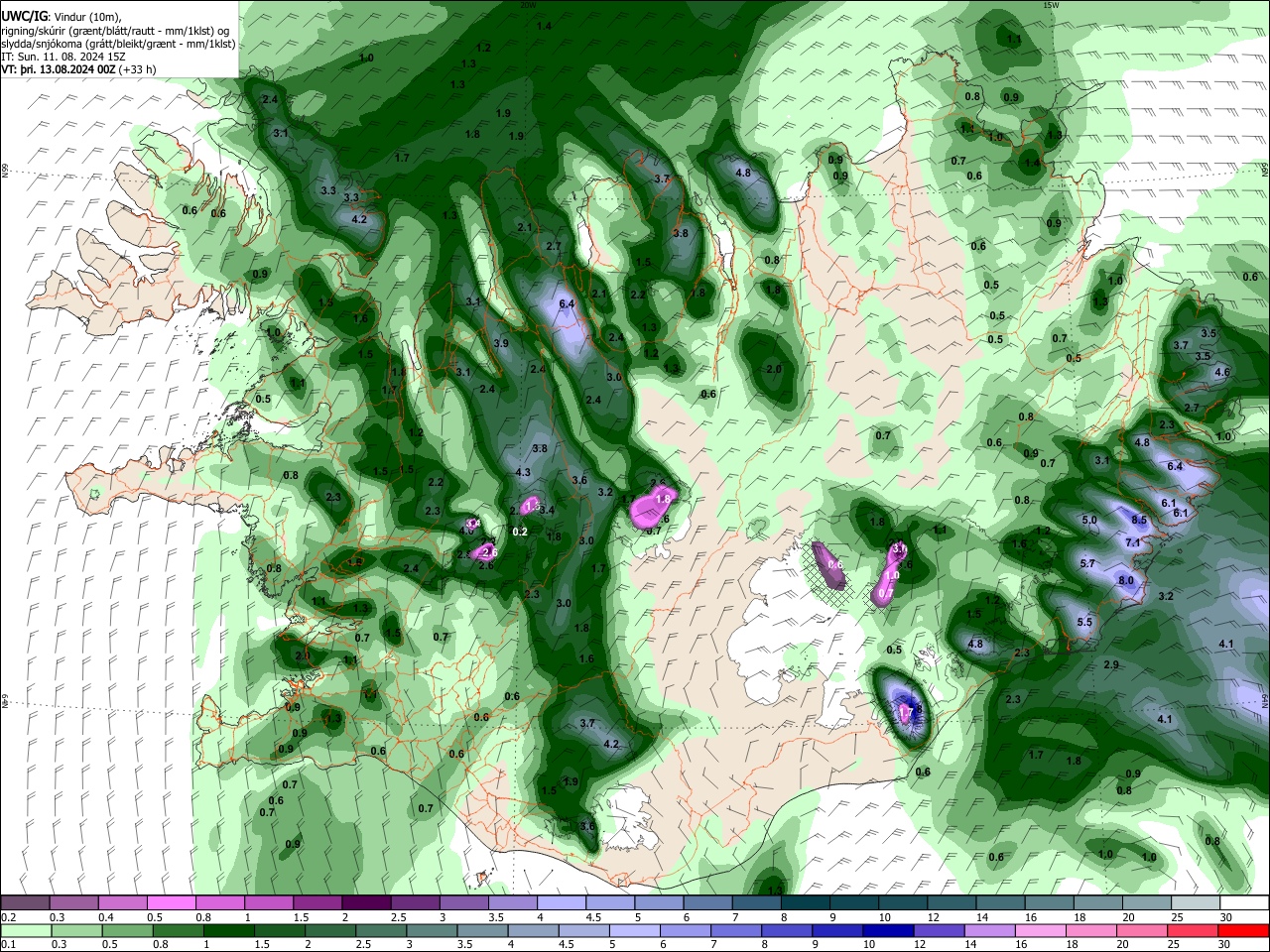Select the 5.5 value on the southeast coast
This screenshot has height=952, width=1270.
click(x=1084, y=623)
